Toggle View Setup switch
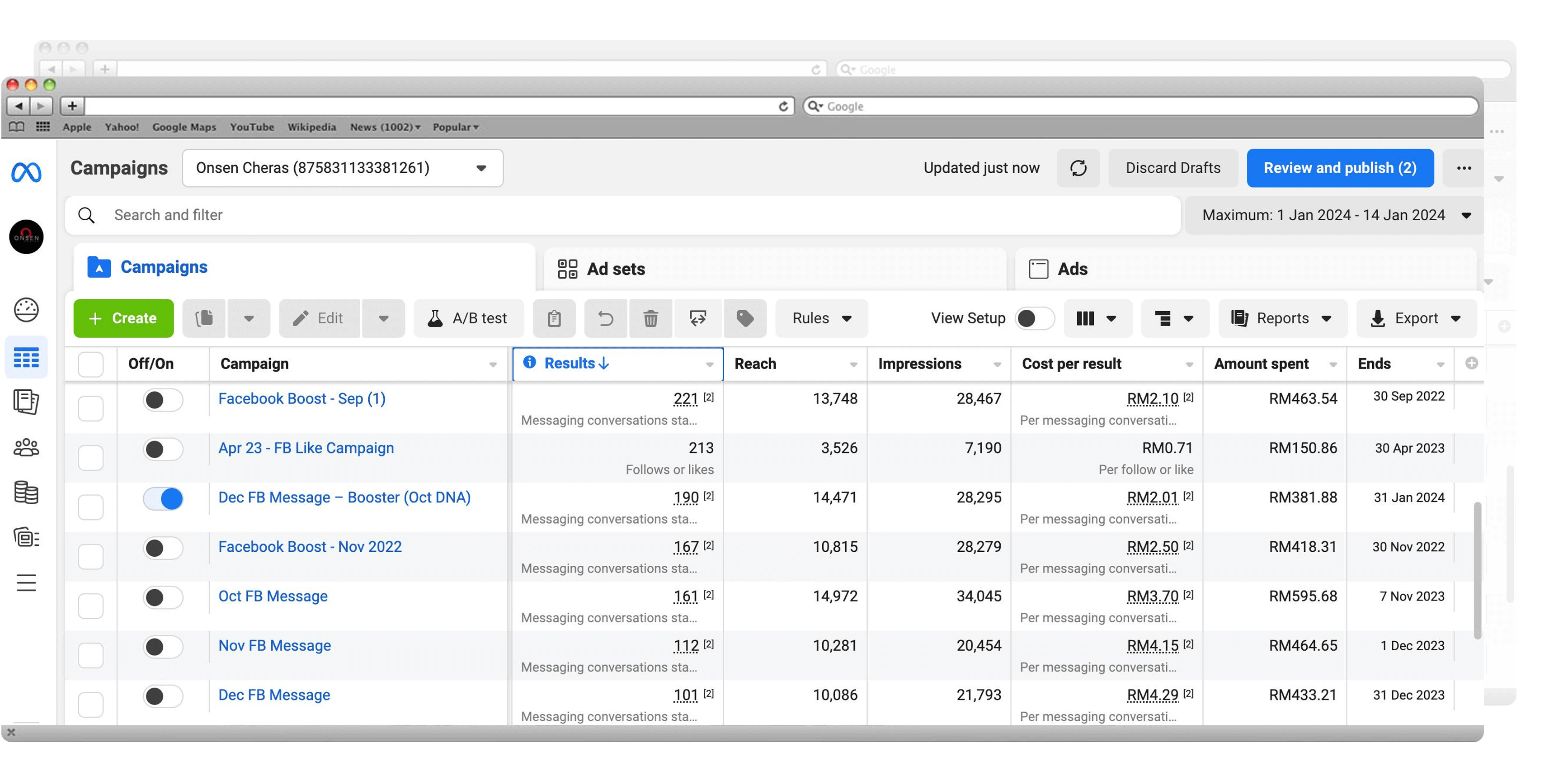This screenshot has height=781, width=1568. coord(1034,318)
